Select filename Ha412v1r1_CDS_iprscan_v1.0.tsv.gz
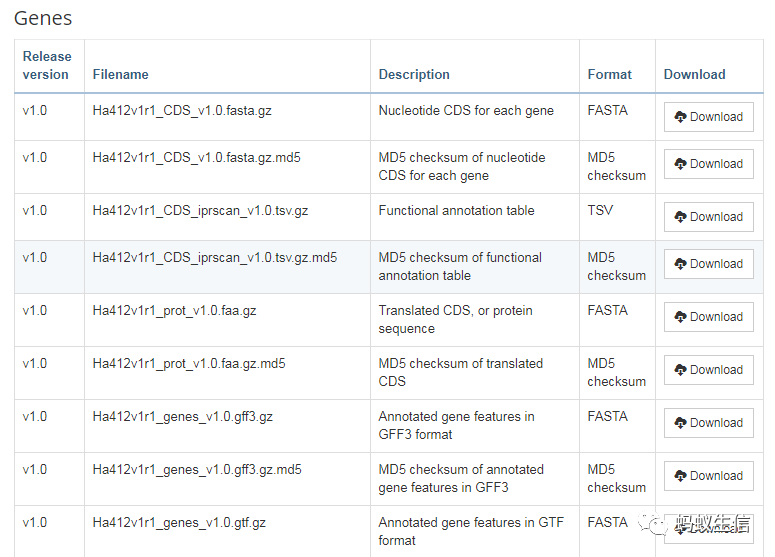 [200, 211]
